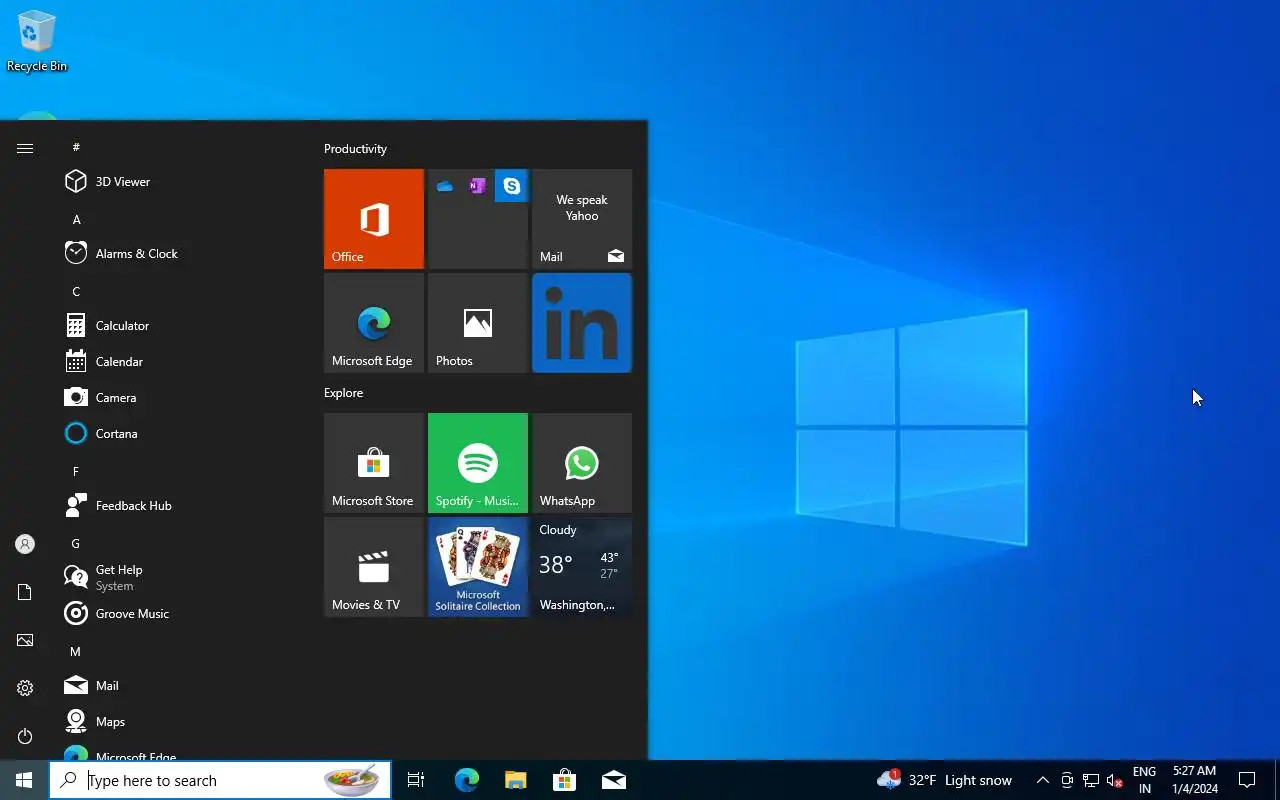The width and height of the screenshot is (1280, 800).
Task: Open the Office tile
Action: tap(374, 219)
